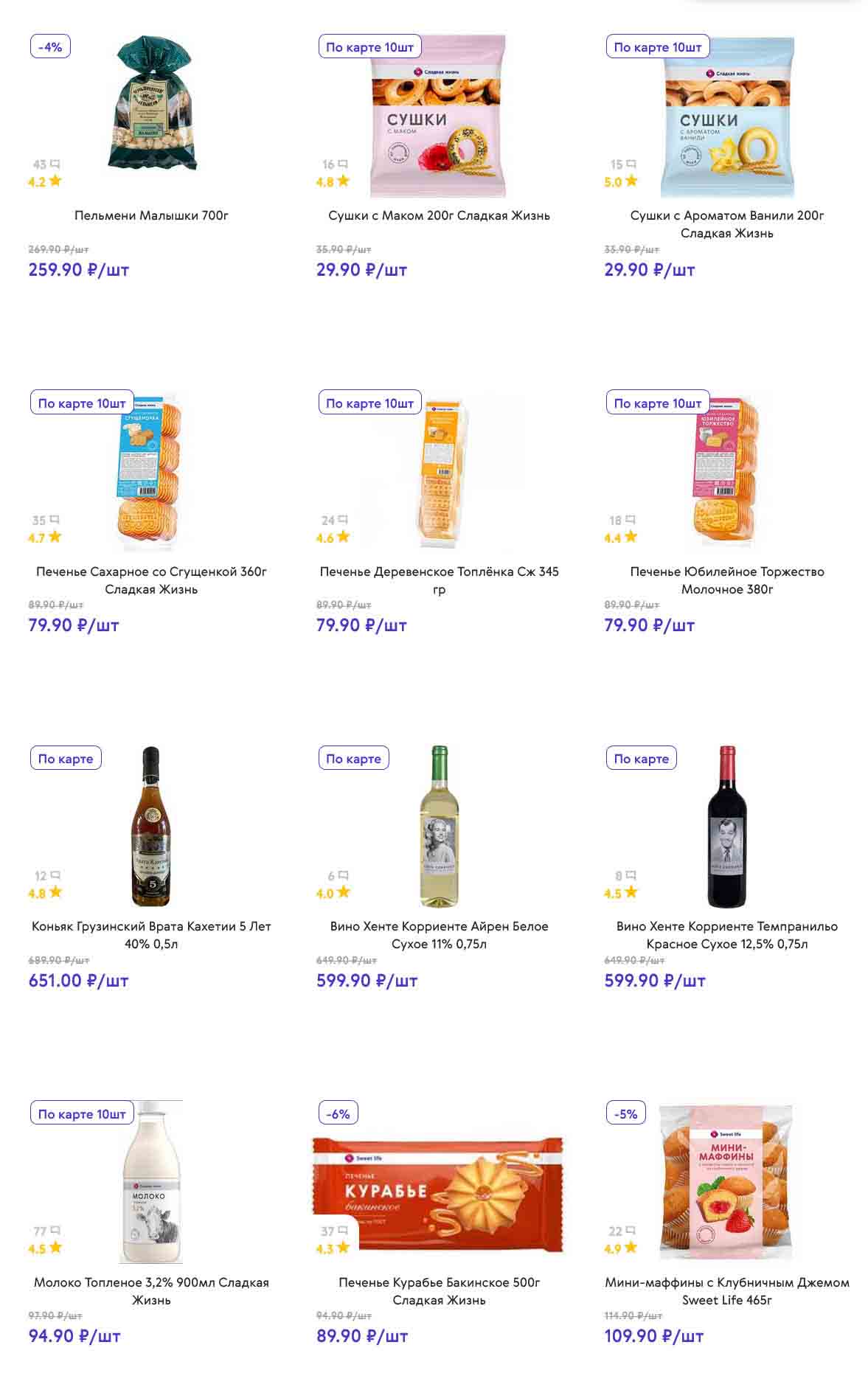The image size is (868, 1373).
Task: Open Вино Хенте Корриенте Темпранильо Красное title
Action: 726,934
